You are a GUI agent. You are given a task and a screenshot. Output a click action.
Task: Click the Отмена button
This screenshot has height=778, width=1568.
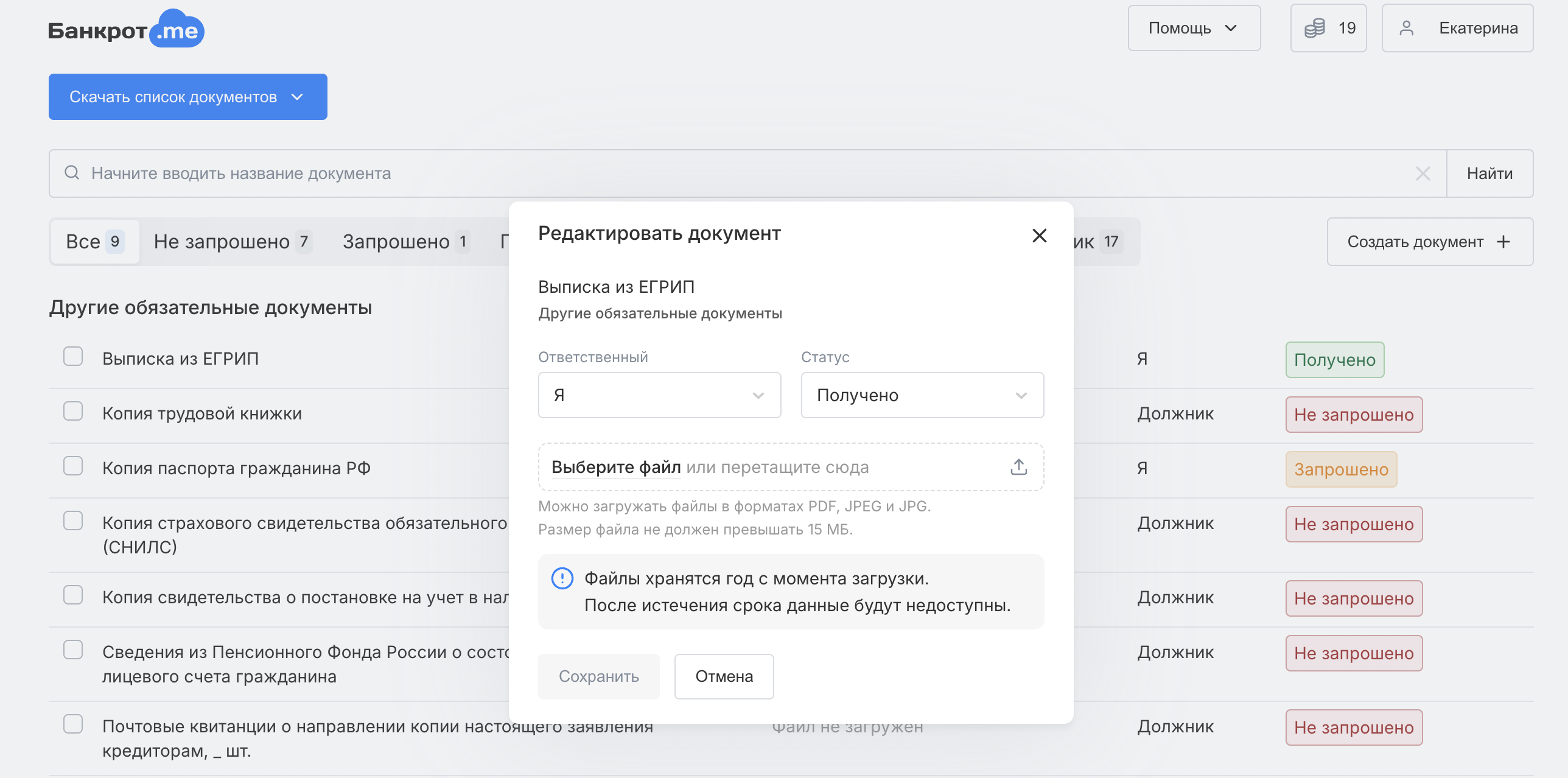tap(724, 676)
